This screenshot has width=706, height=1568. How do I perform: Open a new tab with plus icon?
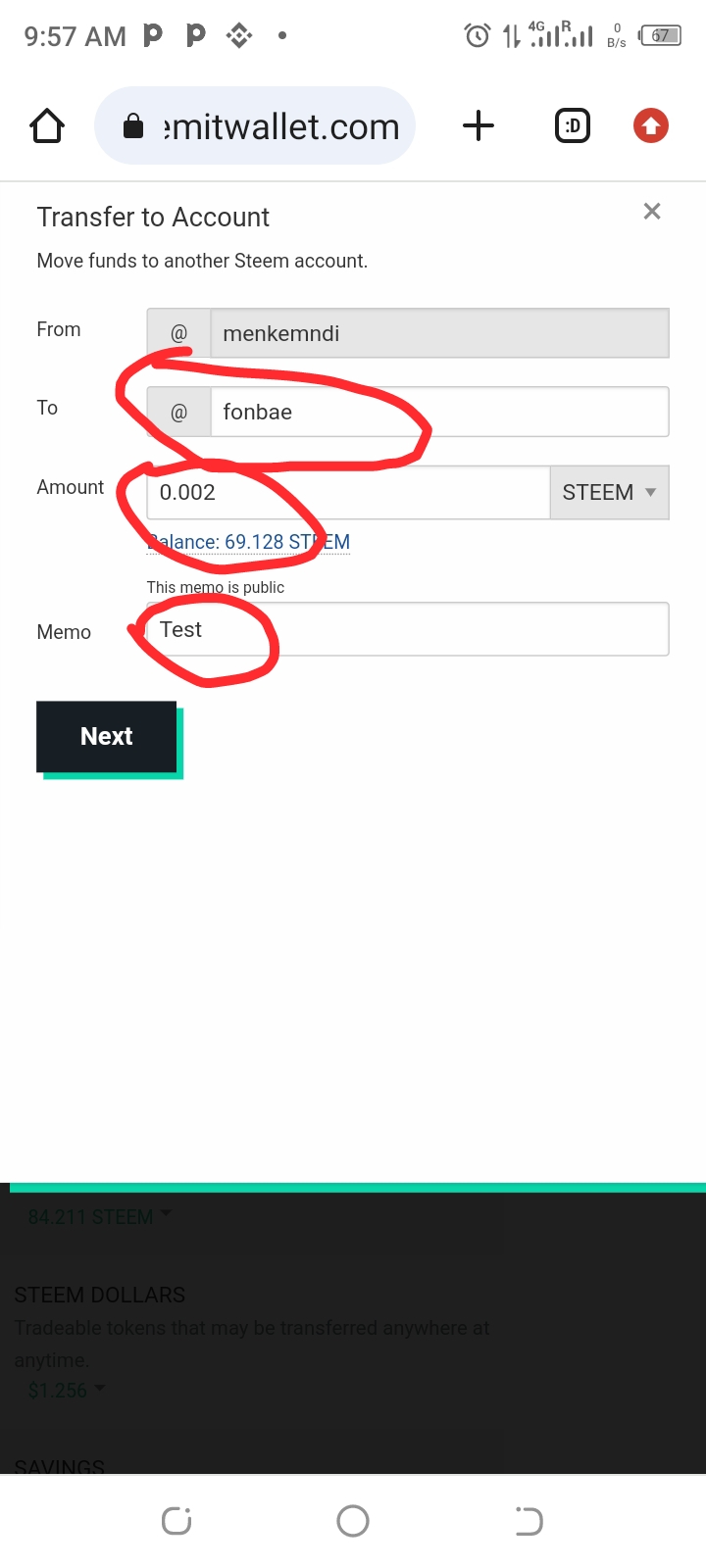coord(478,125)
